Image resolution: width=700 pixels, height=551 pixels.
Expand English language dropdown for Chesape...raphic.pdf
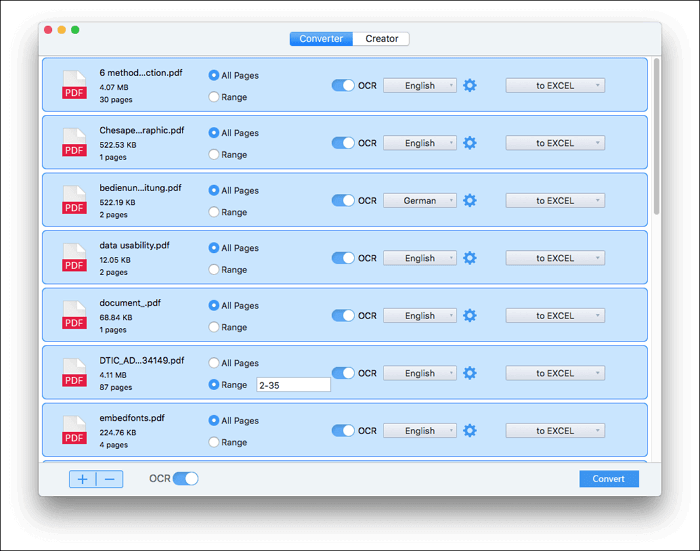[x=420, y=143]
